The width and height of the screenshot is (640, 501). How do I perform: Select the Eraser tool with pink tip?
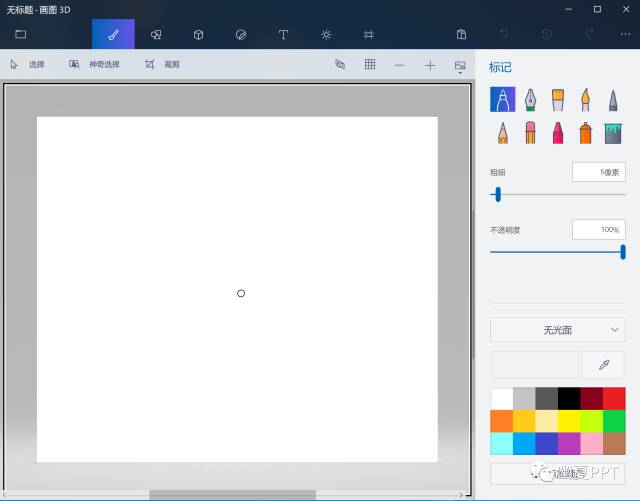[x=530, y=133]
